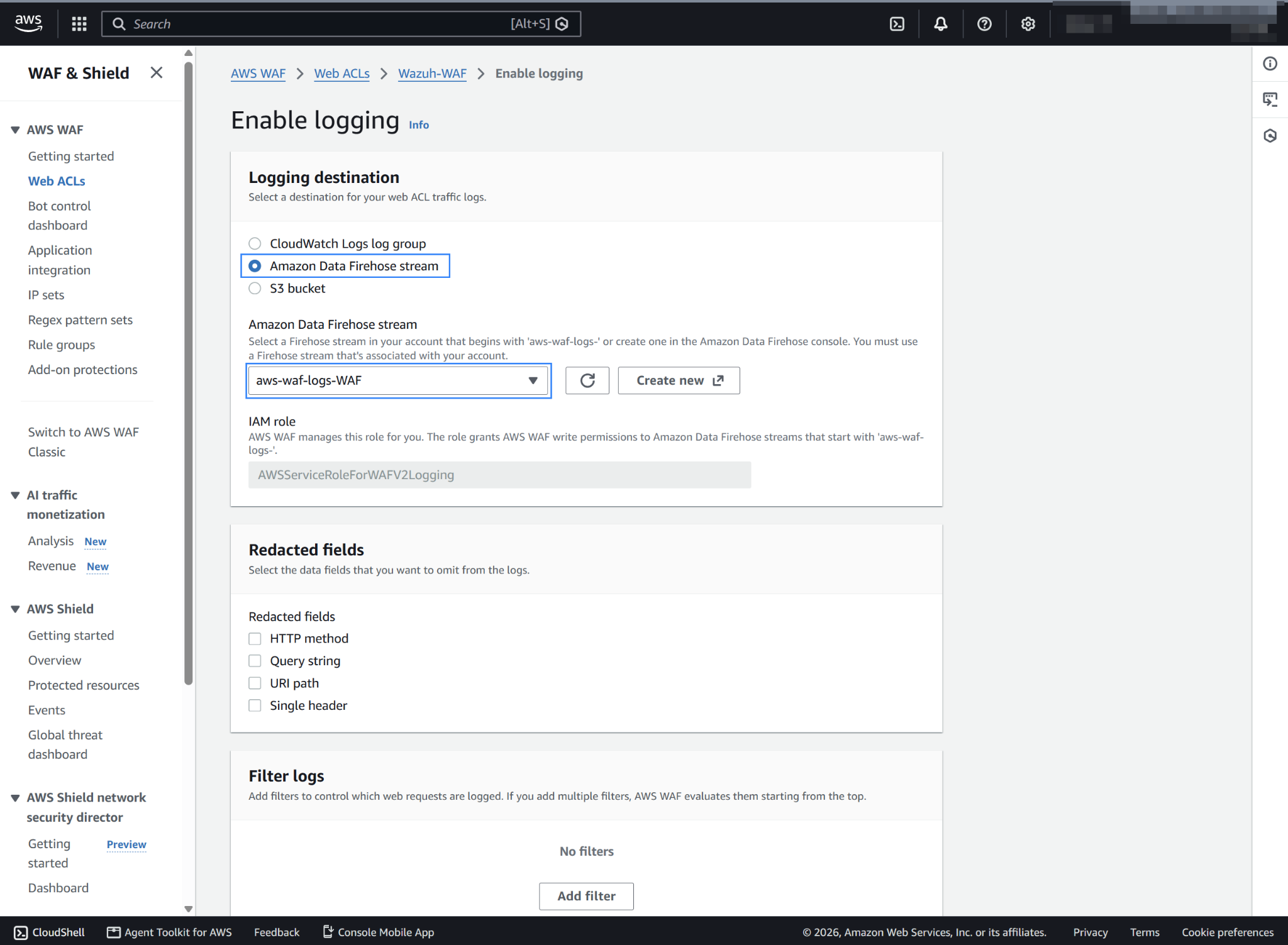
Task: Check the Query string redacted field
Action: (255, 661)
